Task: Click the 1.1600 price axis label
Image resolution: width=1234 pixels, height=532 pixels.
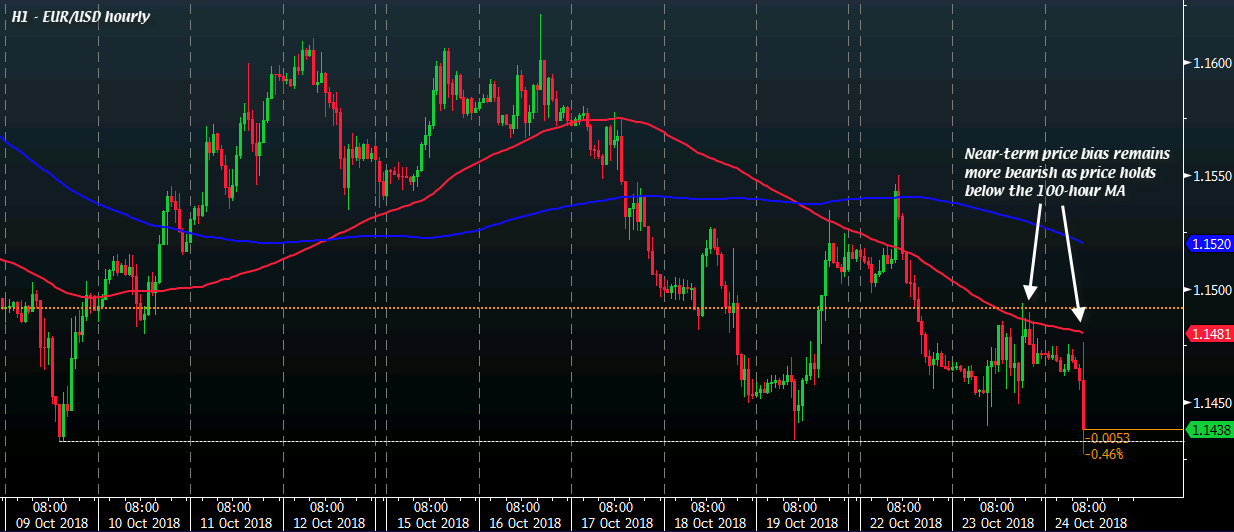Action: [x=1211, y=63]
